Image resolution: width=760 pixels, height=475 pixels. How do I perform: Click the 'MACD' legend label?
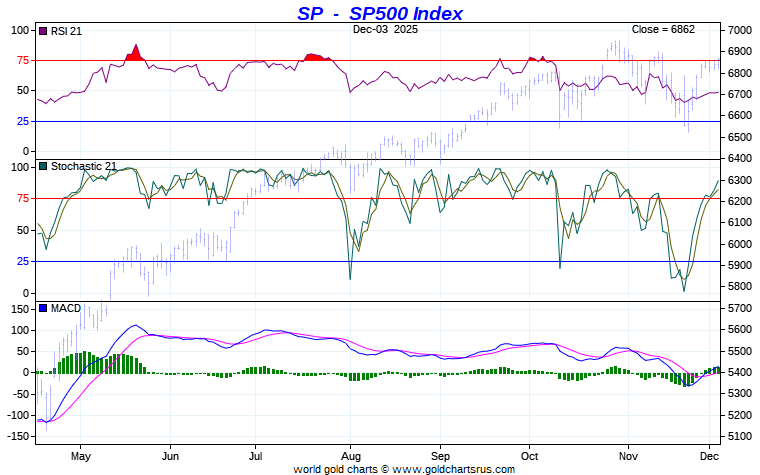[66, 308]
